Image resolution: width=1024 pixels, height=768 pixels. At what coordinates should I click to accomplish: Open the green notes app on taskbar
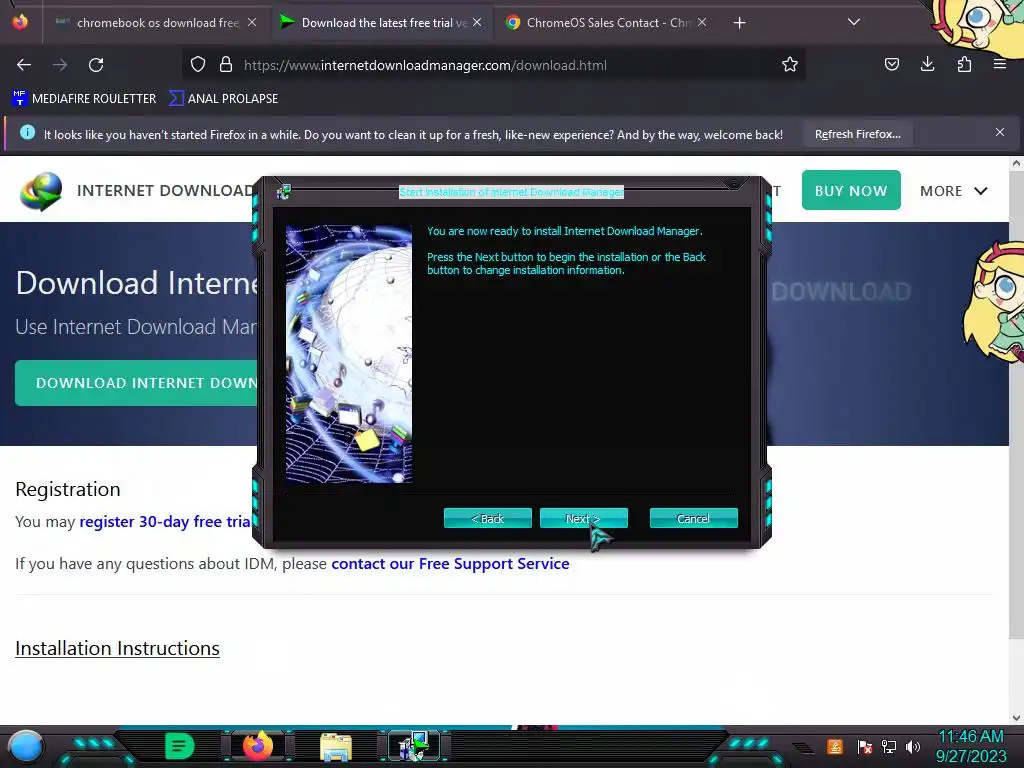point(179,746)
